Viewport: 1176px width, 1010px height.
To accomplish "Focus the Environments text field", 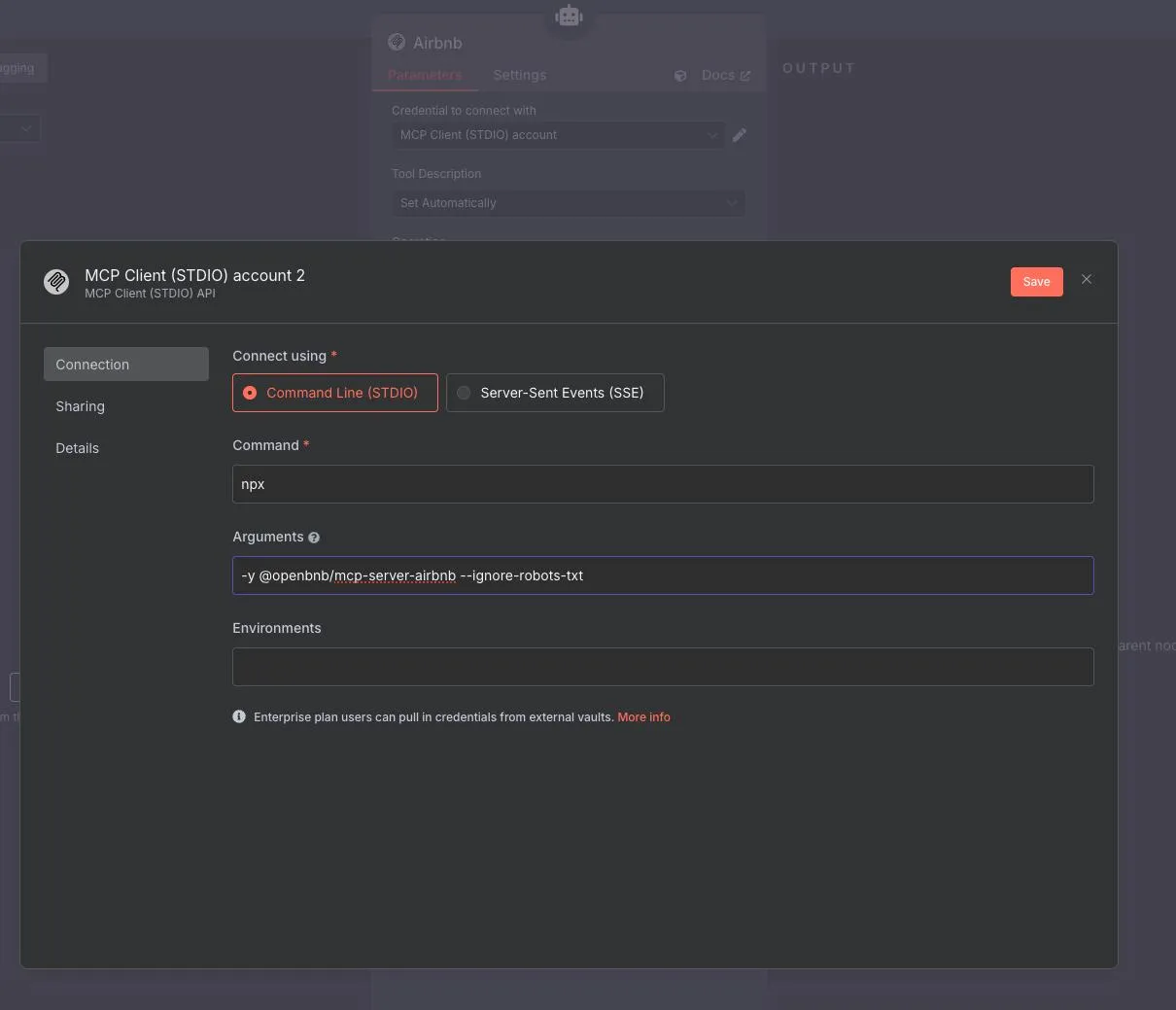I will (x=663, y=667).
